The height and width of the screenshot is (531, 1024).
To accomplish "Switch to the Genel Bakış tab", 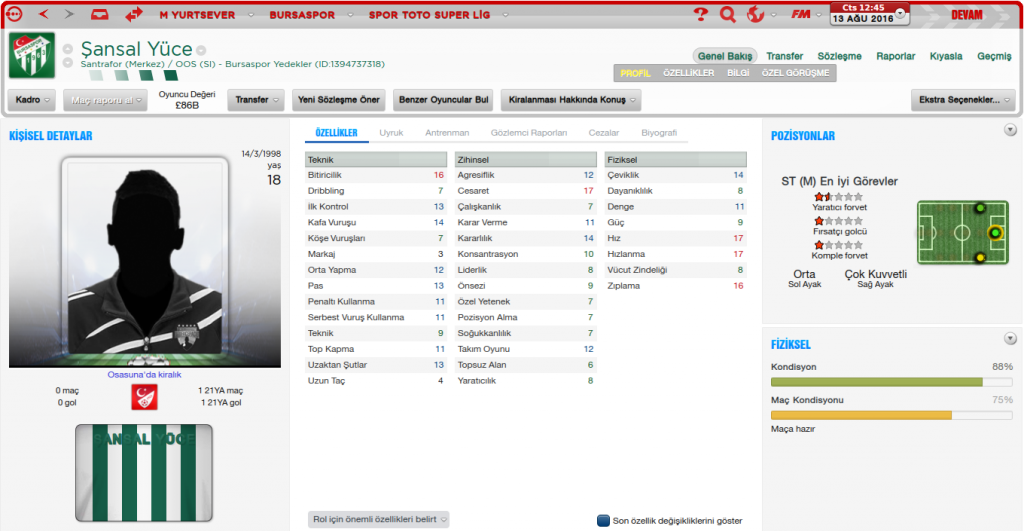I will coord(725,56).
